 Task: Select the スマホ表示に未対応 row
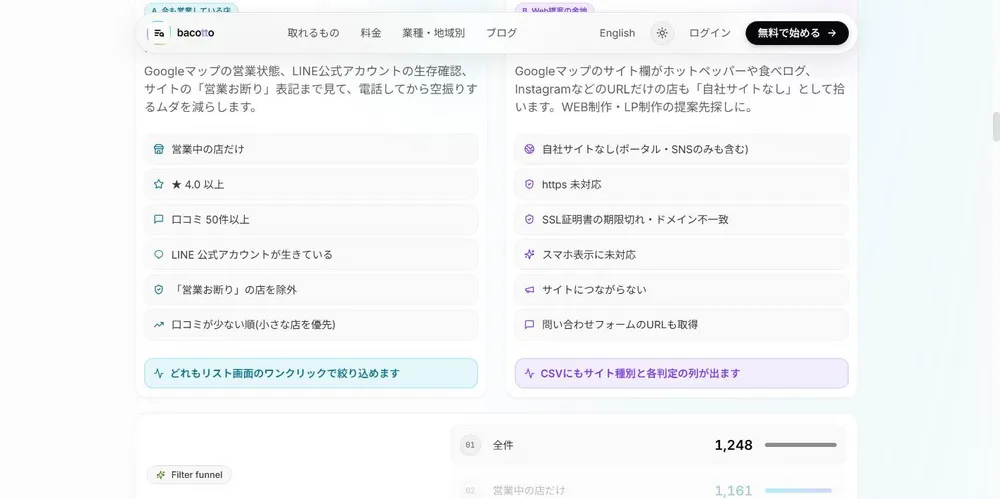coord(682,255)
